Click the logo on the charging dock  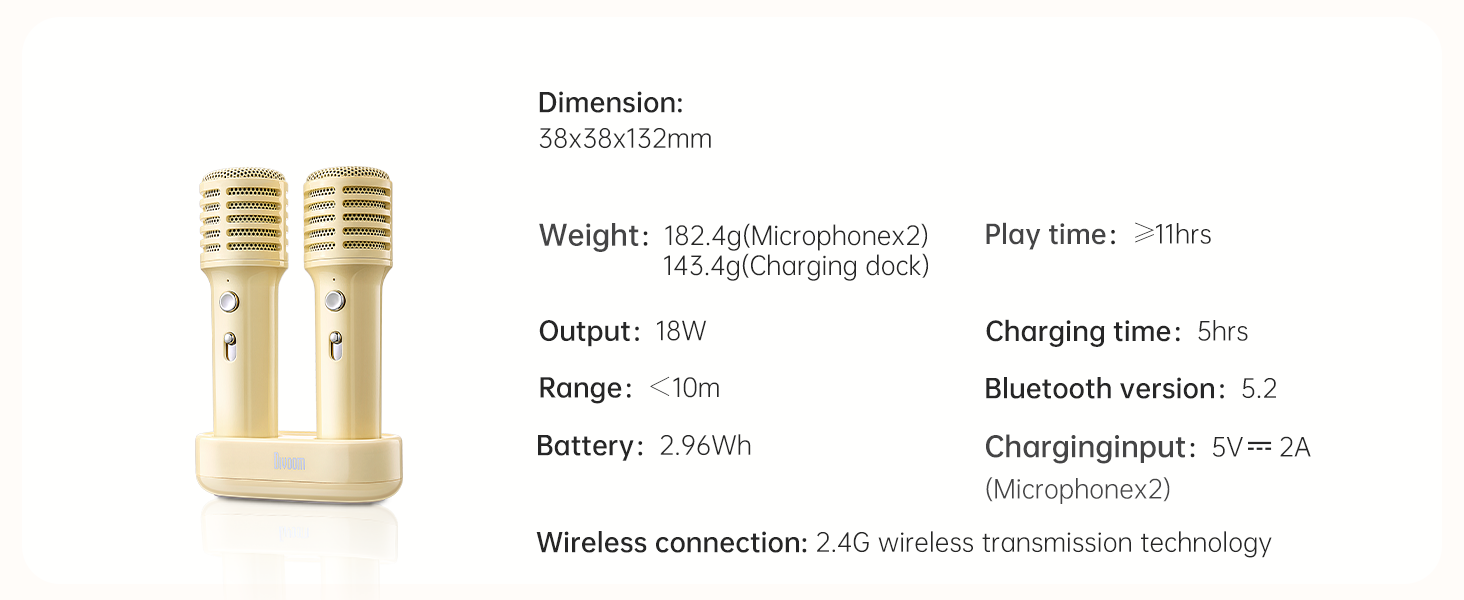(290, 462)
